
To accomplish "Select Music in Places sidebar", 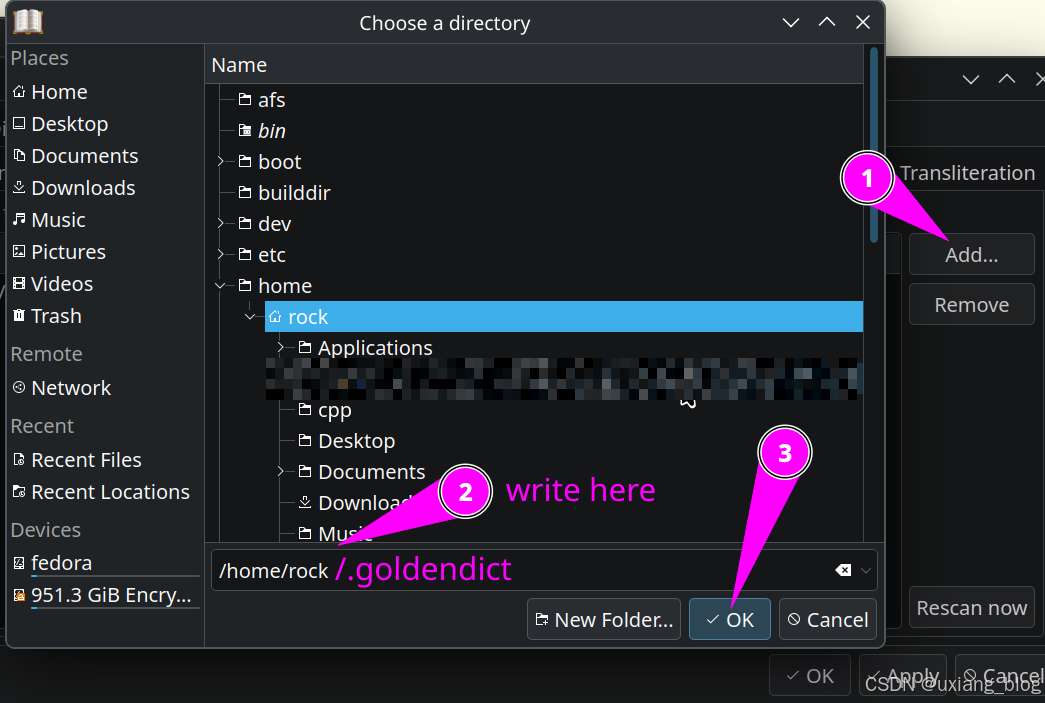I will [x=49, y=220].
